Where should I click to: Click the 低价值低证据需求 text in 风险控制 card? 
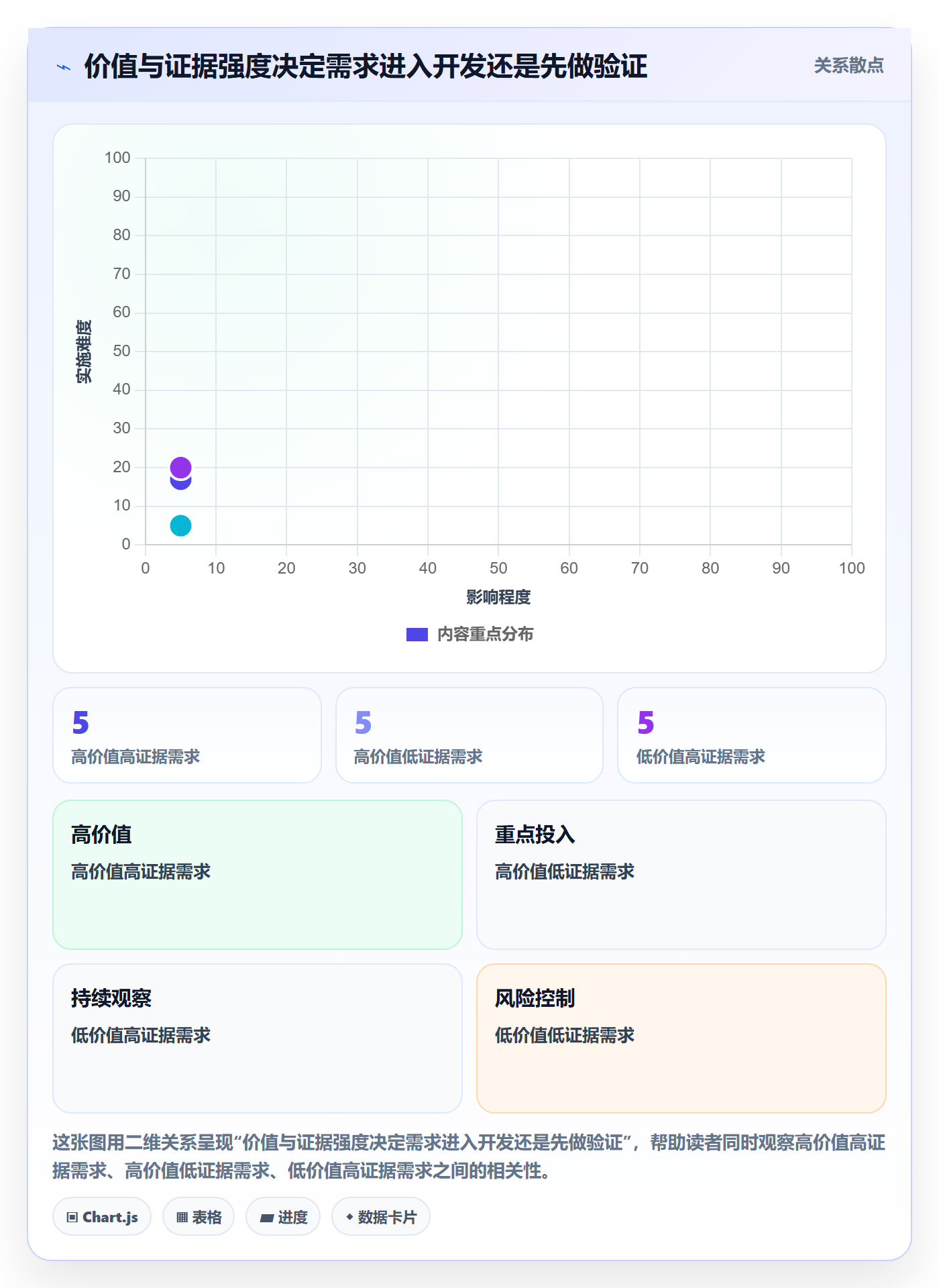pyautogui.click(x=565, y=1035)
